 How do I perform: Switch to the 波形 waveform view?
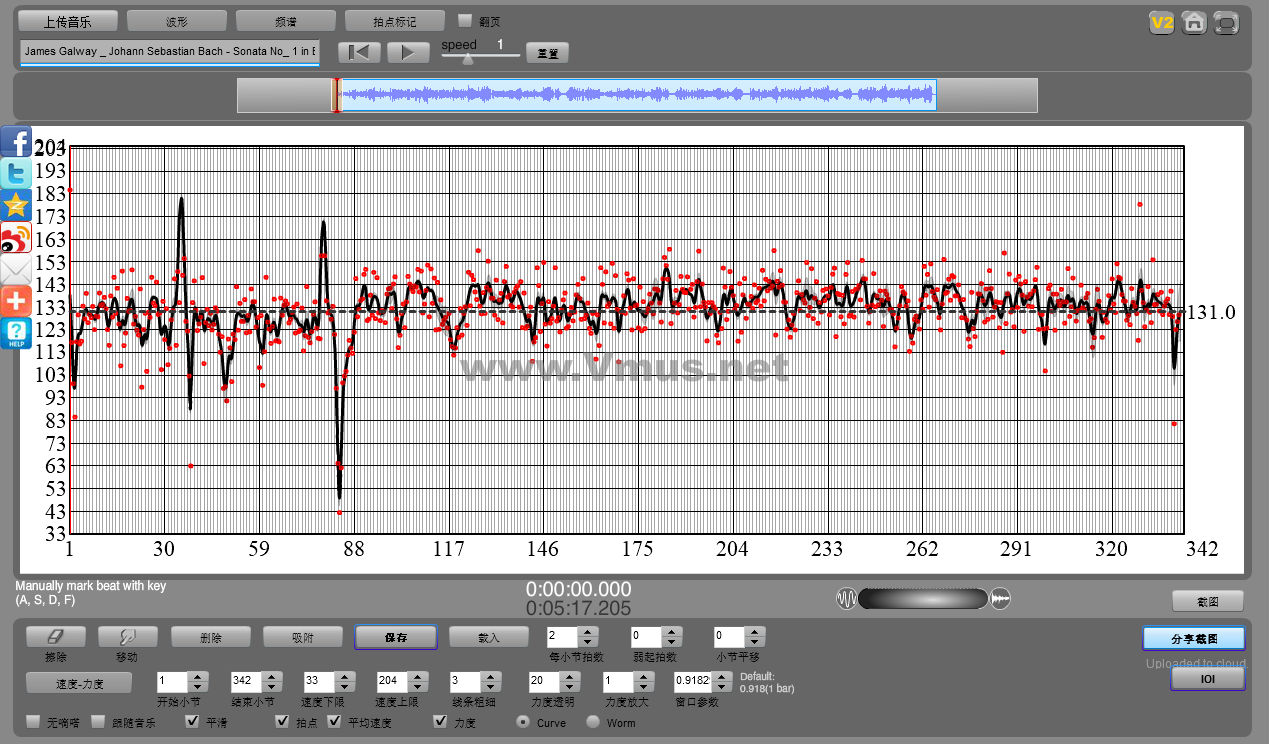pos(177,21)
